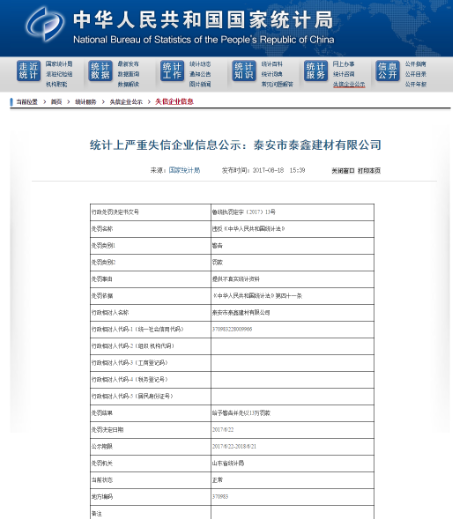Open 公开年报 under 信息公开
Image resolution: width=453 pixels, height=519 pixels.
(x=416, y=84)
